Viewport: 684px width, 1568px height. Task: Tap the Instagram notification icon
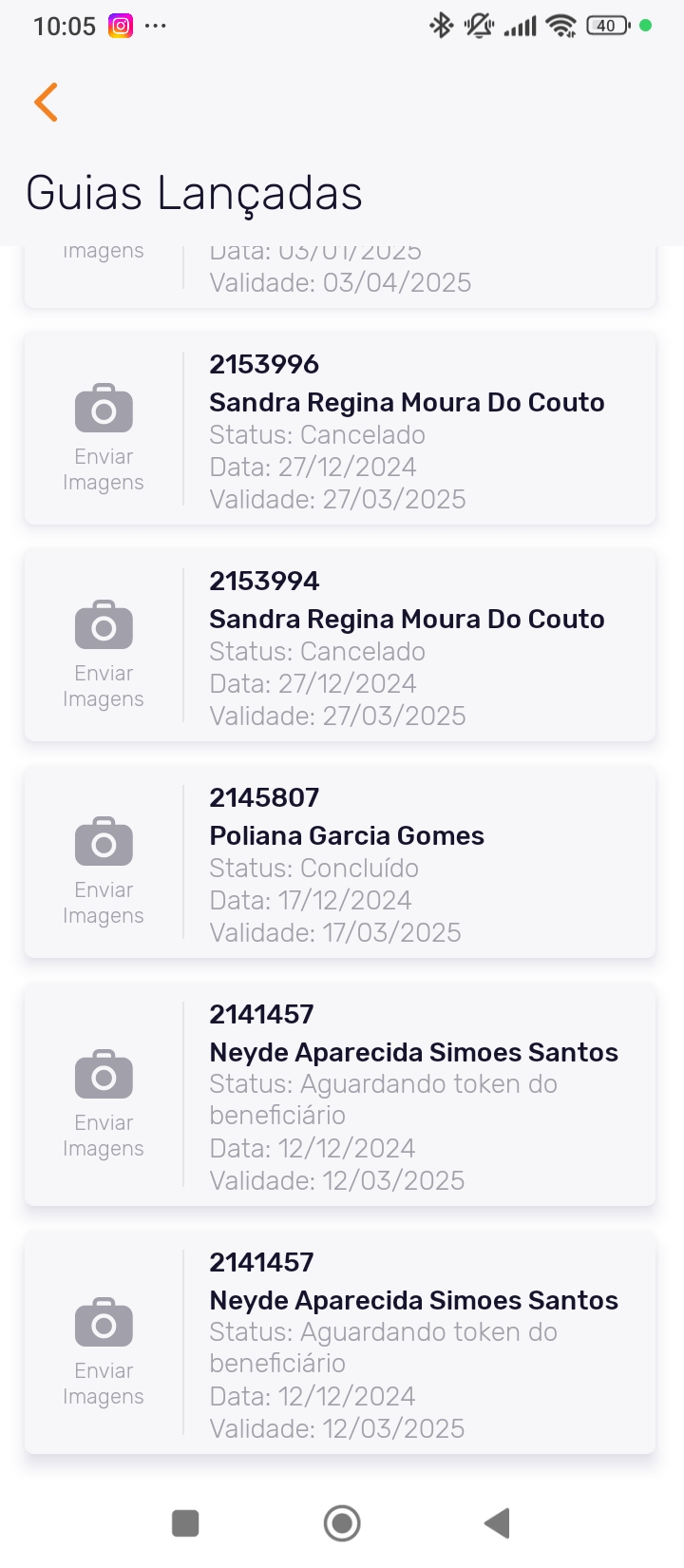tap(121, 26)
